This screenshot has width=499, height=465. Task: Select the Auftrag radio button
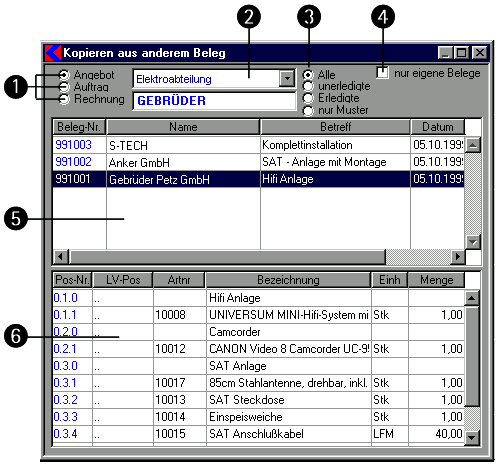tap(63, 87)
